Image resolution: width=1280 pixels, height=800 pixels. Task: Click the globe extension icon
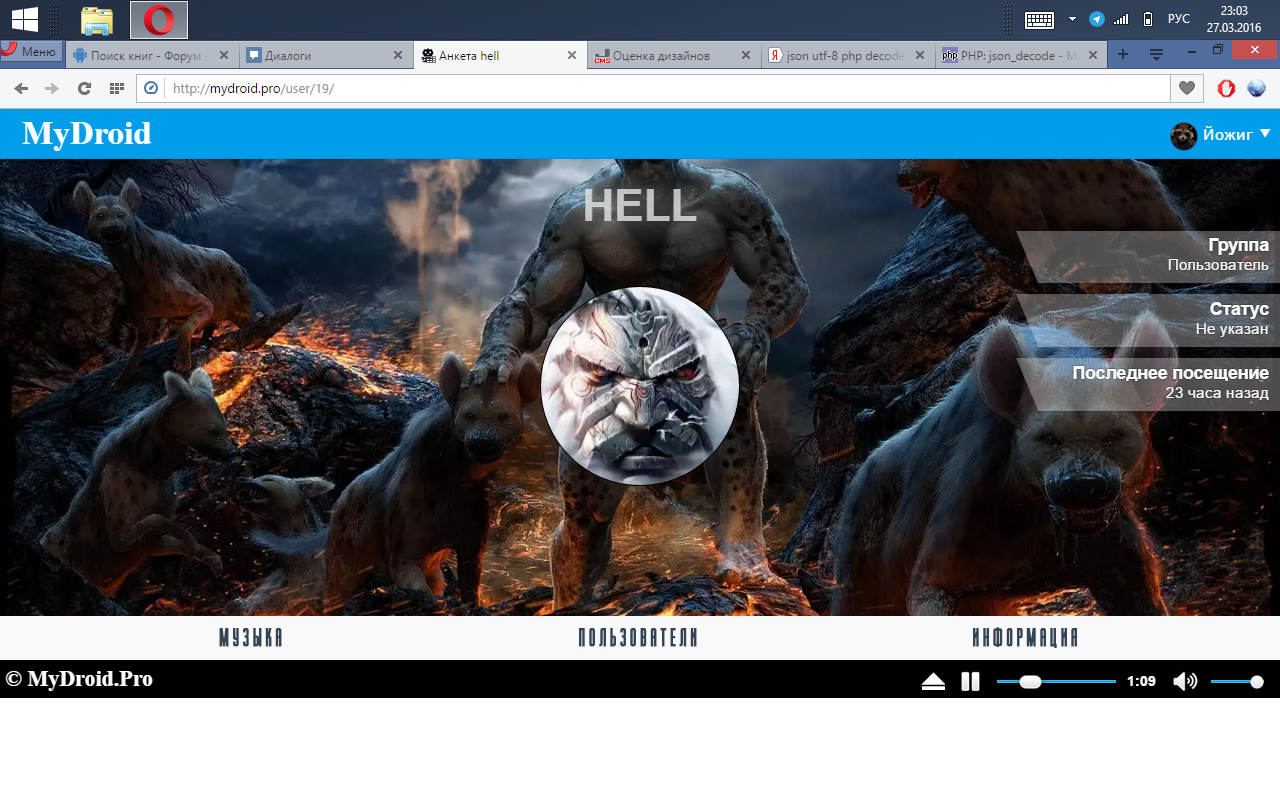[x=1257, y=88]
